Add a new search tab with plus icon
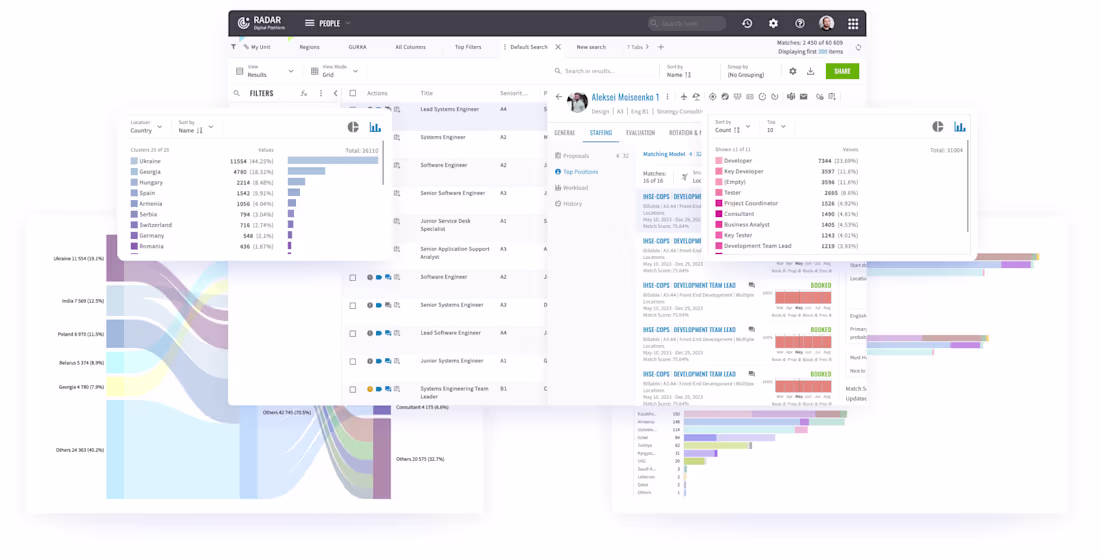 click(x=661, y=47)
